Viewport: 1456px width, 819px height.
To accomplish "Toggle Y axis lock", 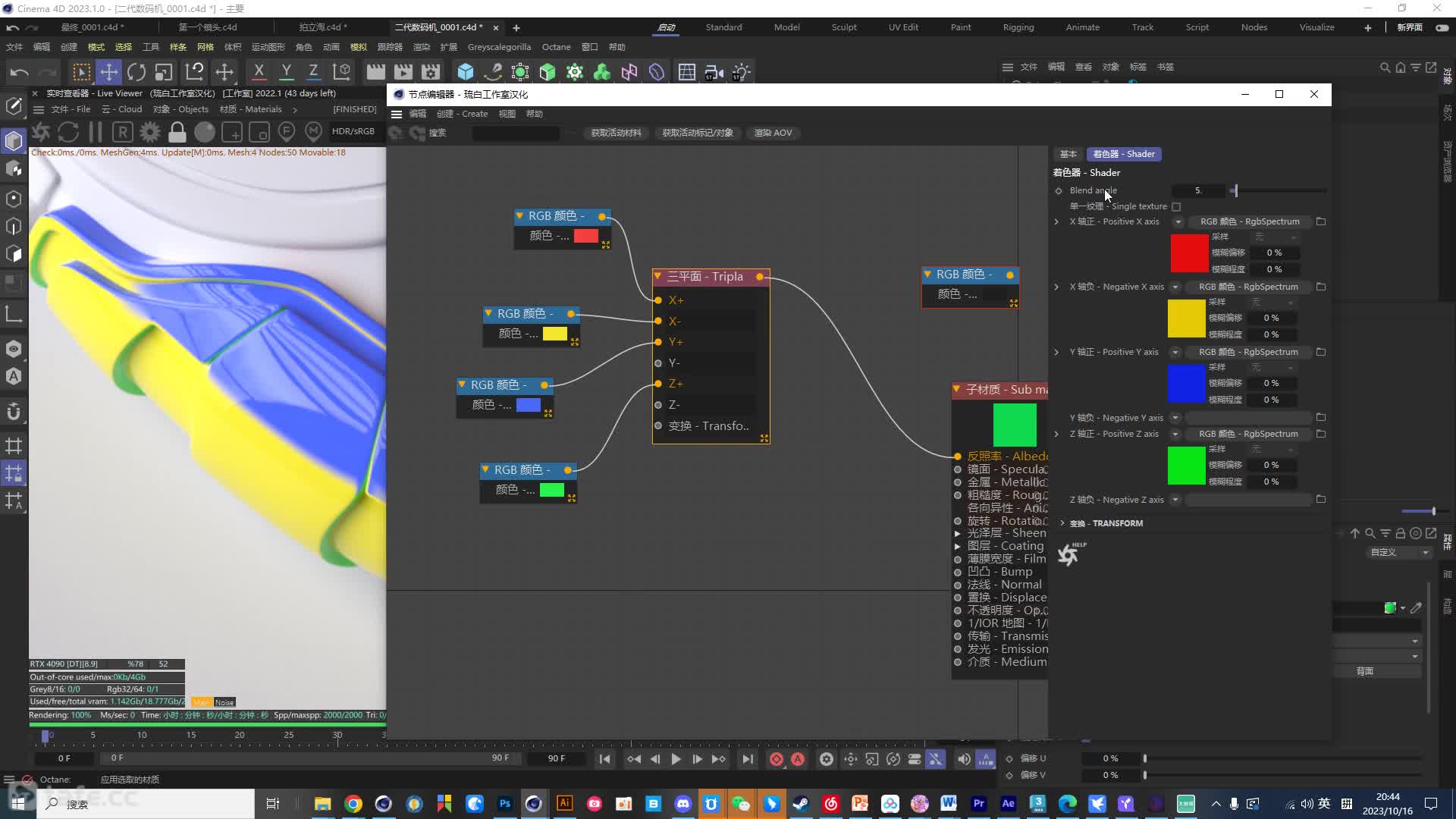I will (286, 72).
